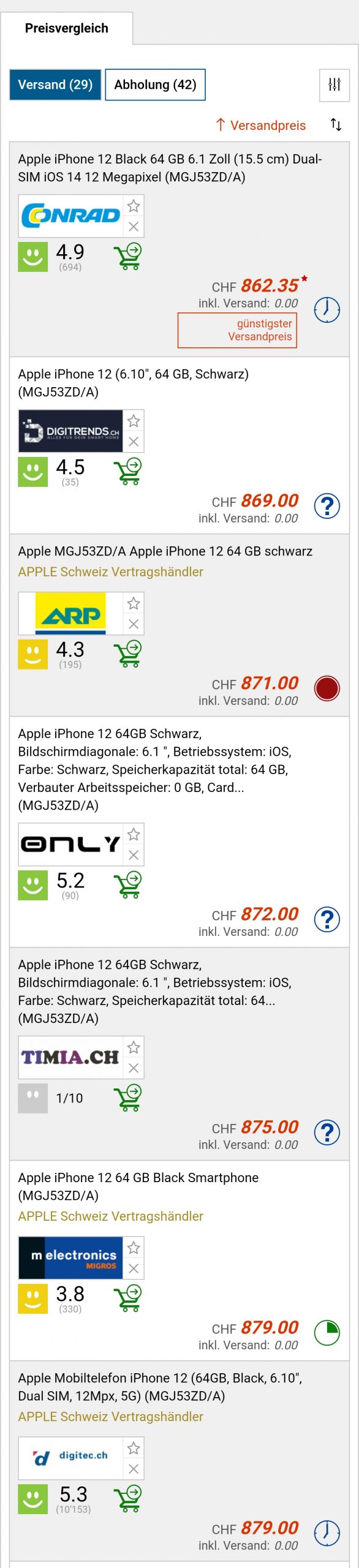Click the green pie availability icon for melectronics
The image size is (359, 1568).
327,1332
